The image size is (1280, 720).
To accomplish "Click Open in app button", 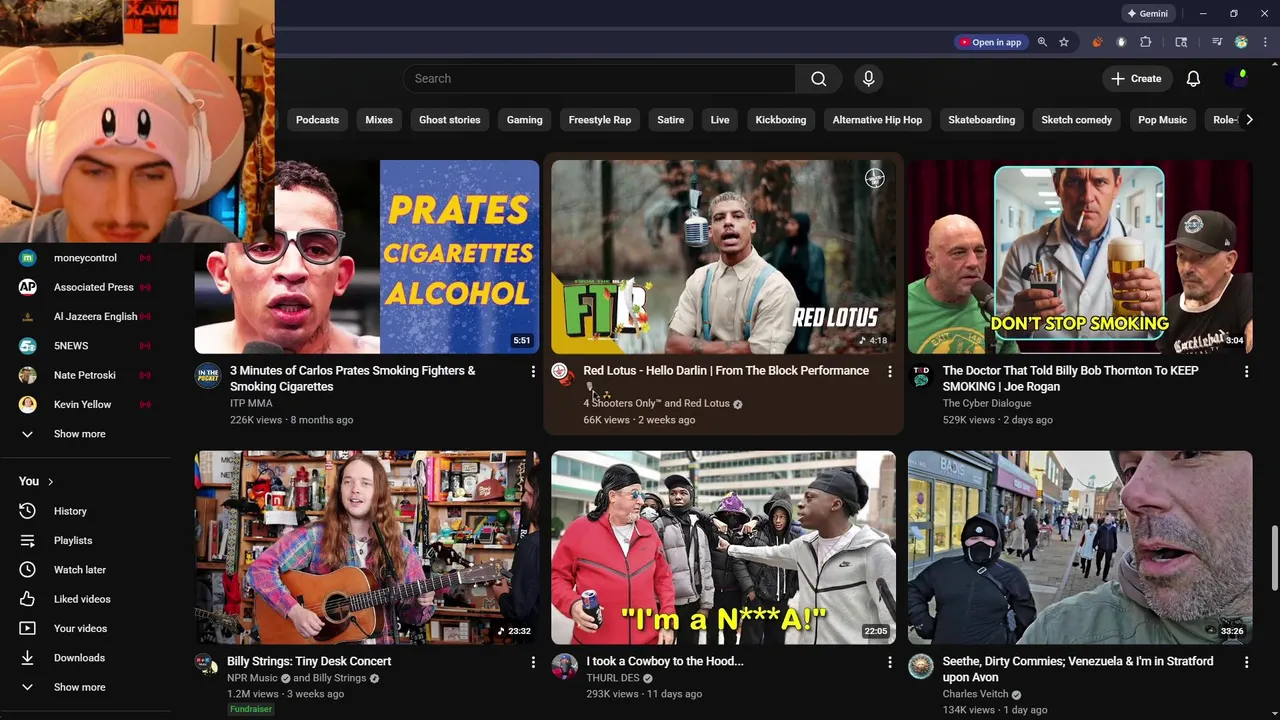I will pyautogui.click(x=990, y=42).
